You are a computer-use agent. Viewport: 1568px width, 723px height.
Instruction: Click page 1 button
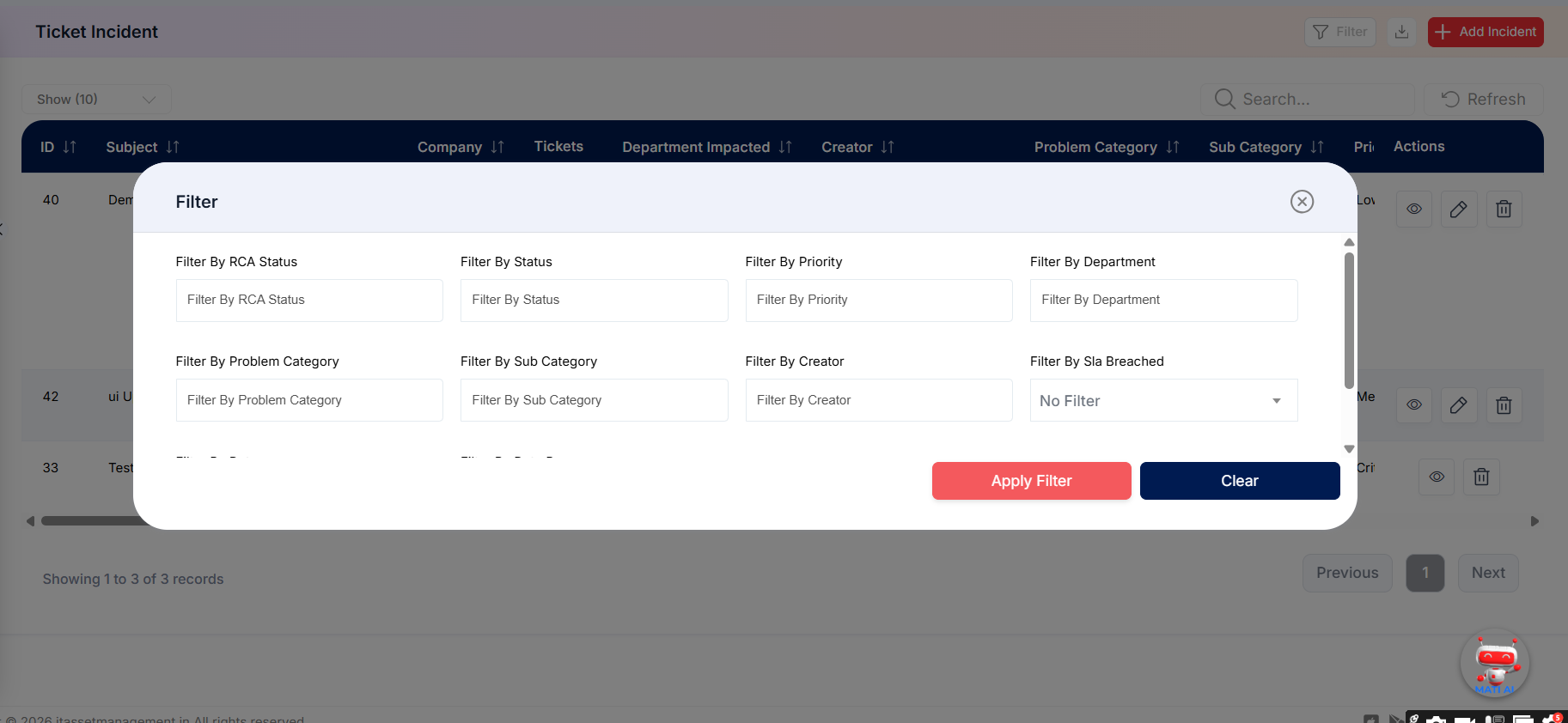(x=1425, y=573)
